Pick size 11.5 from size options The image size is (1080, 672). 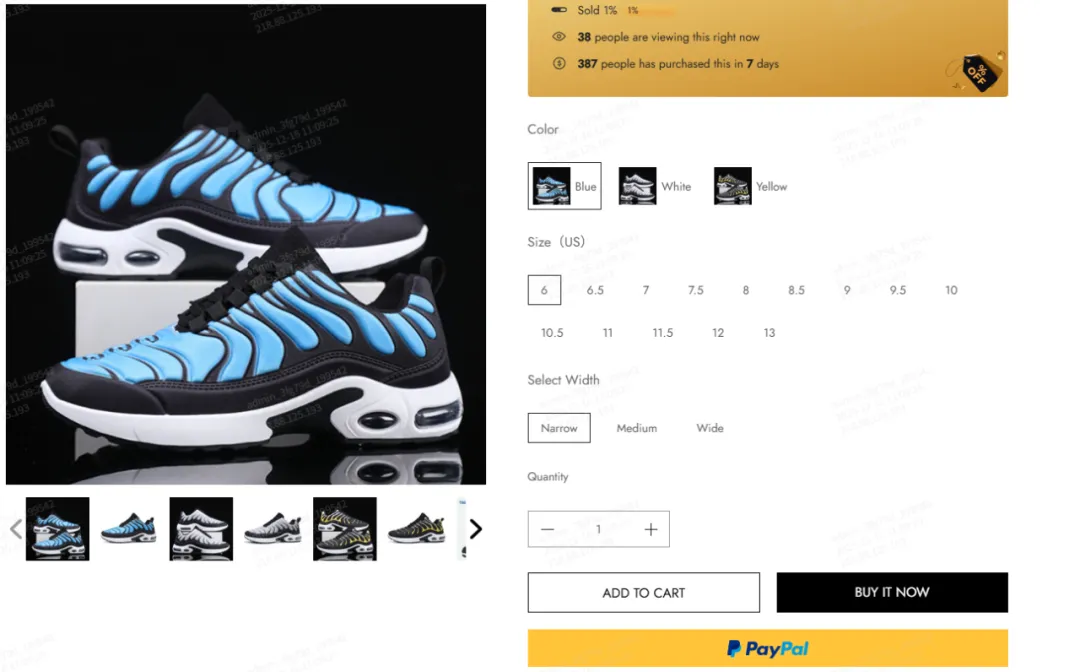[663, 333]
